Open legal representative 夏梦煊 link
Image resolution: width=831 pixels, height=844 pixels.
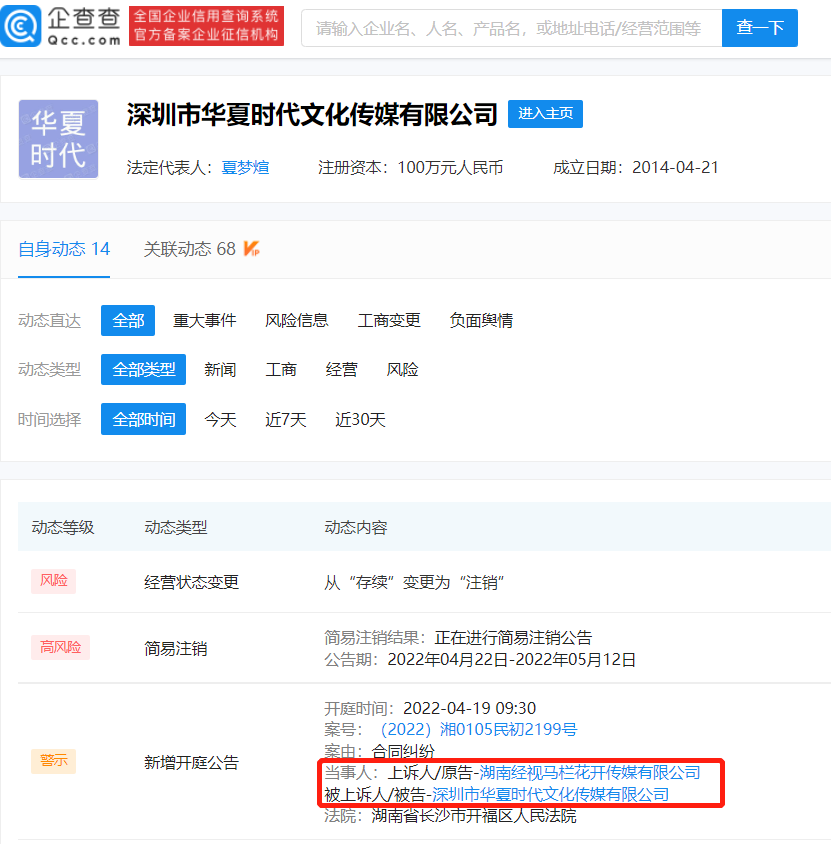click(245, 167)
